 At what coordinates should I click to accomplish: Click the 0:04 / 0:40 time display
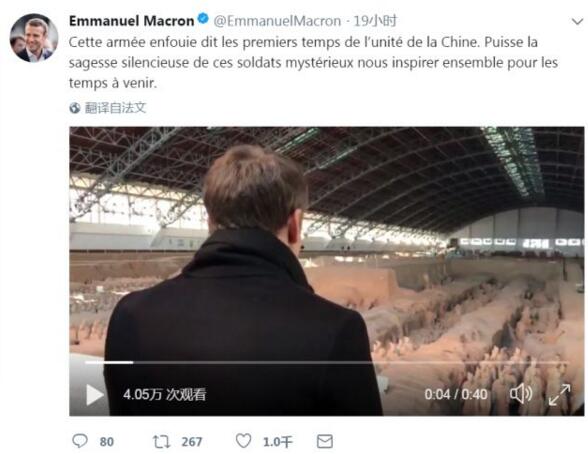coord(456,394)
